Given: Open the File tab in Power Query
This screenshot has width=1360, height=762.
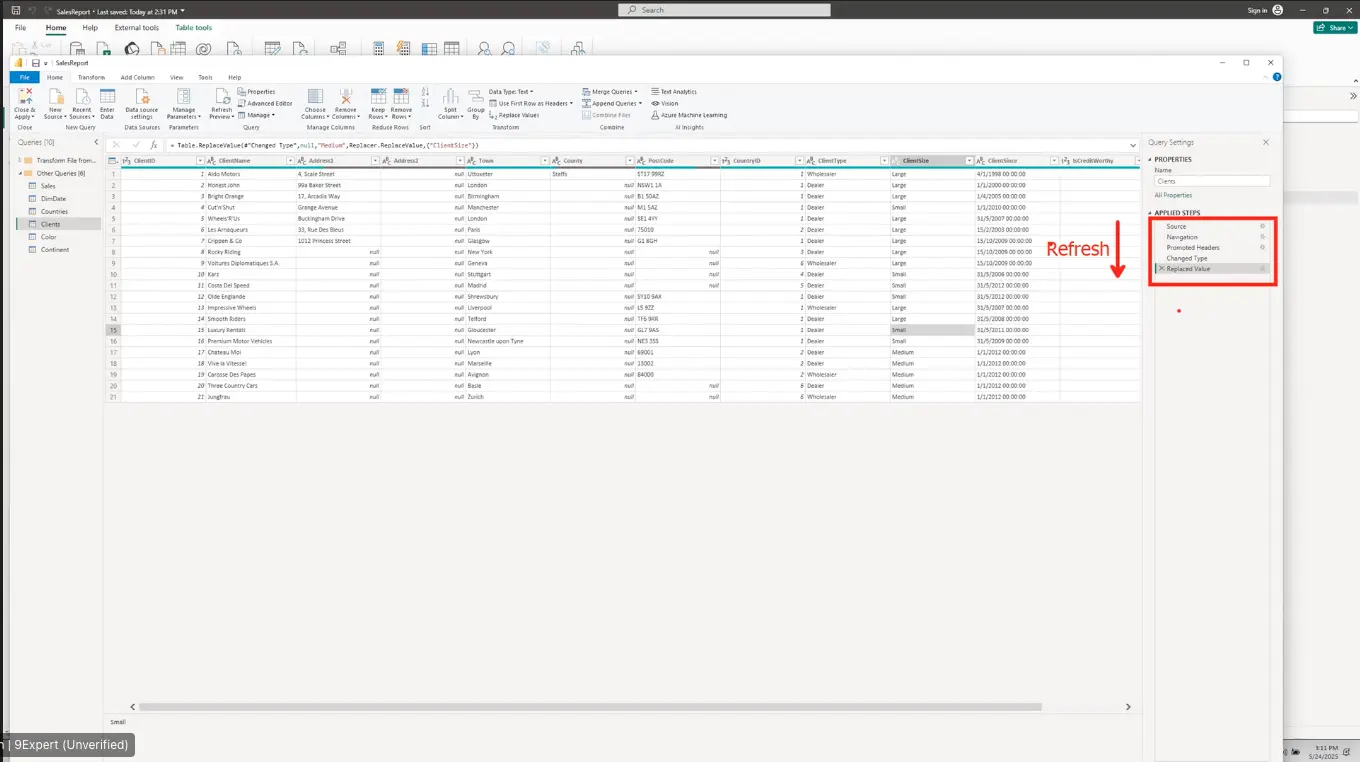Looking at the screenshot, I should click(x=24, y=77).
